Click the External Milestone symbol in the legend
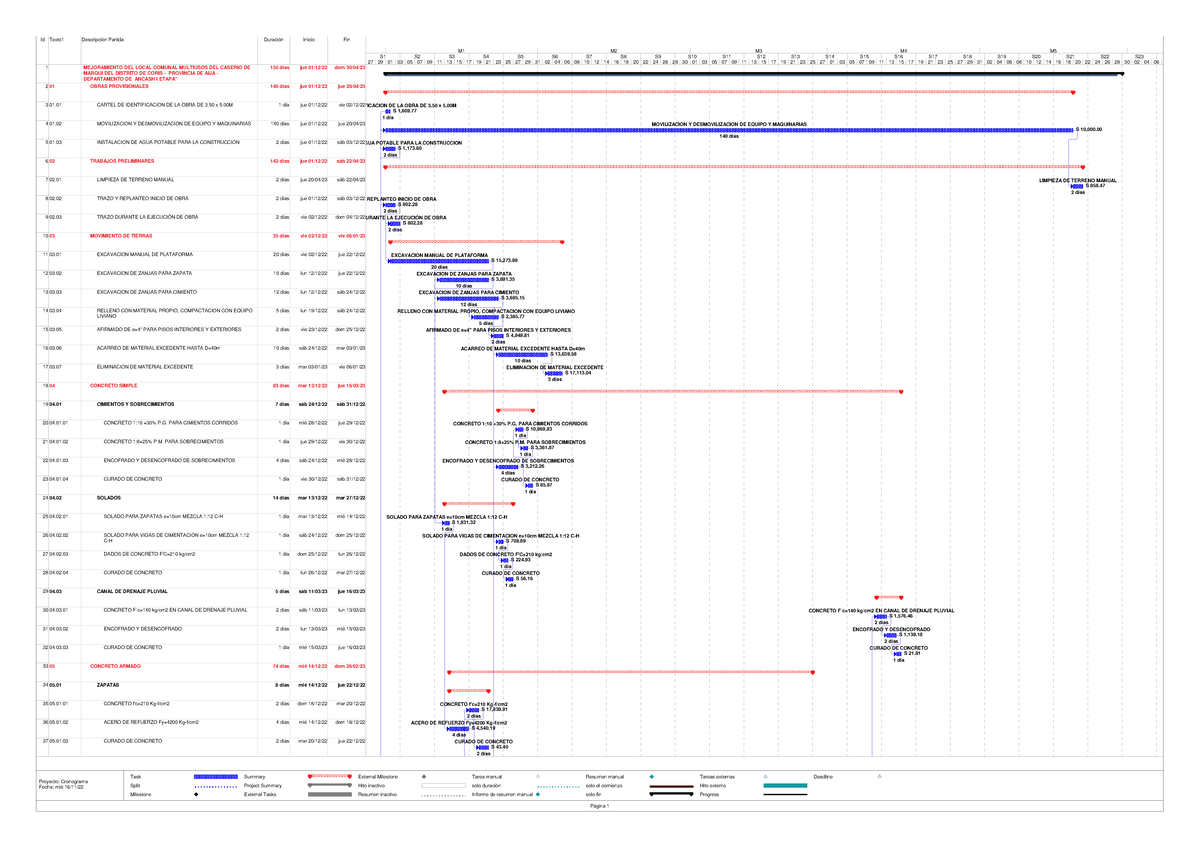This screenshot has height=848, width=1200. (424, 776)
